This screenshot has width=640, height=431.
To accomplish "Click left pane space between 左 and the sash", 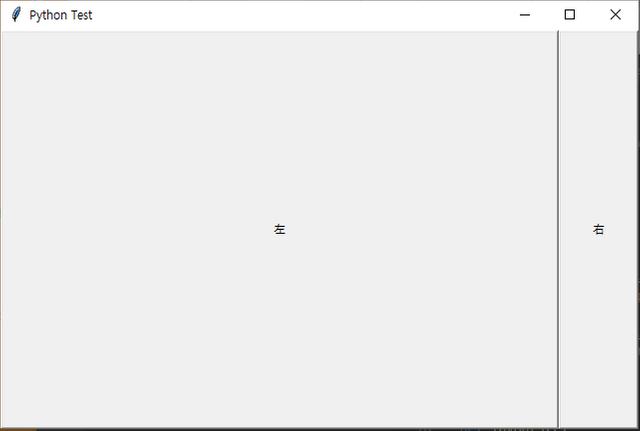I will (420, 229).
